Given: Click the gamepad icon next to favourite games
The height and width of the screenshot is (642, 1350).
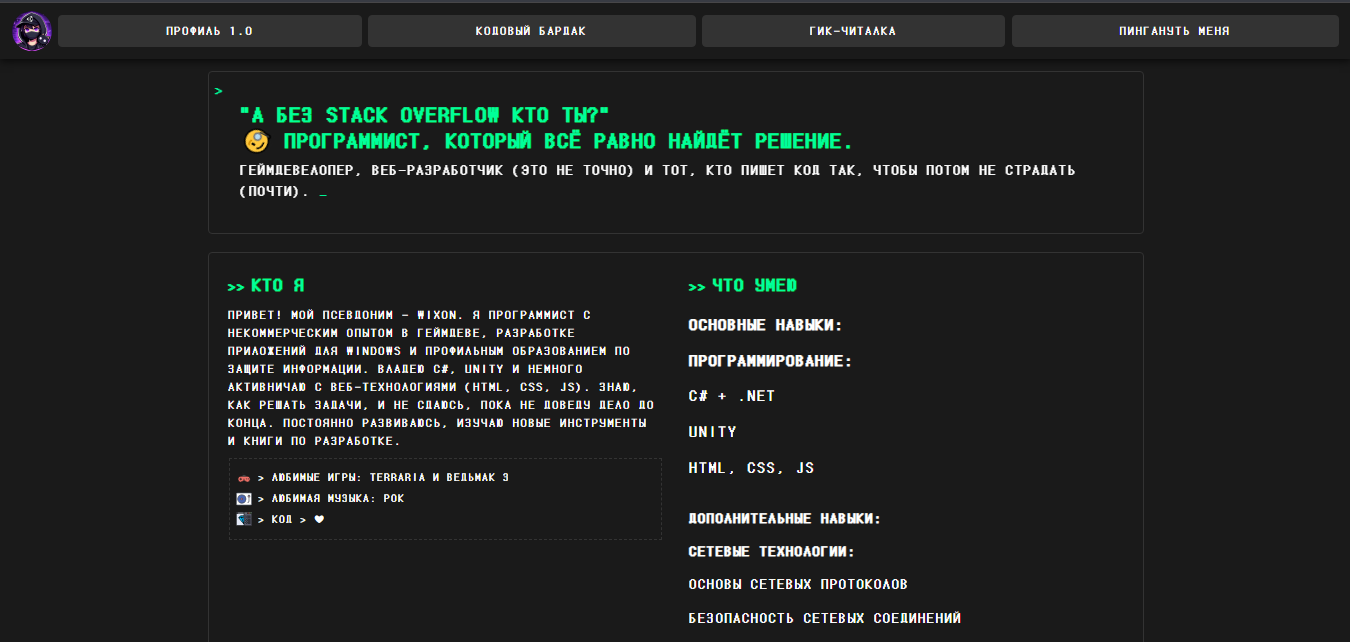Looking at the screenshot, I should (243, 478).
